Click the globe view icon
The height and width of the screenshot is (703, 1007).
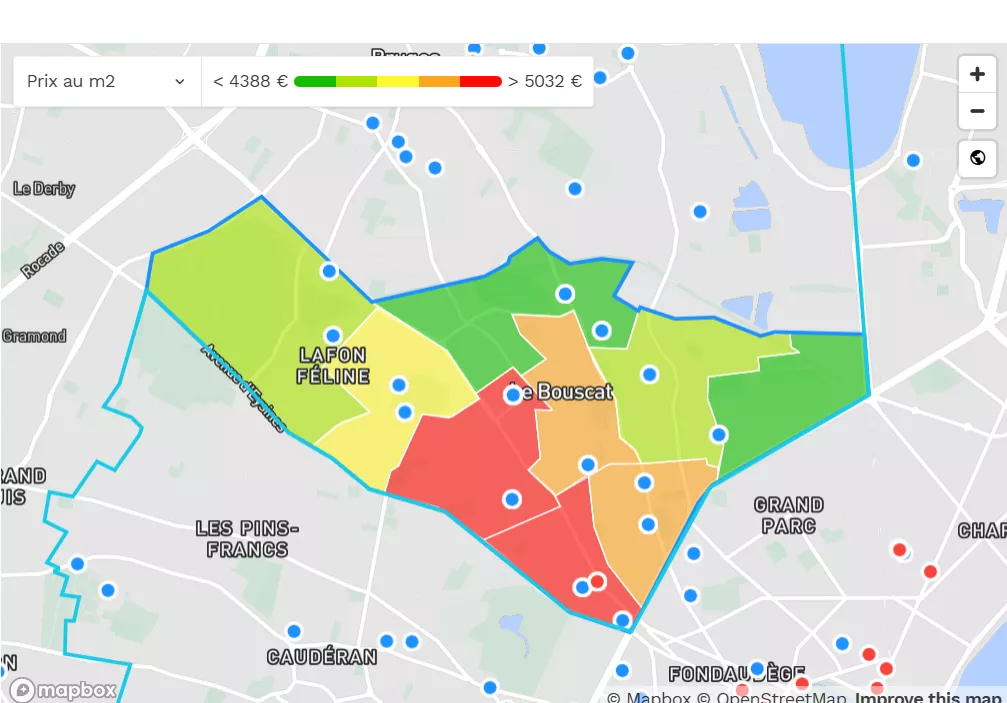[x=977, y=158]
